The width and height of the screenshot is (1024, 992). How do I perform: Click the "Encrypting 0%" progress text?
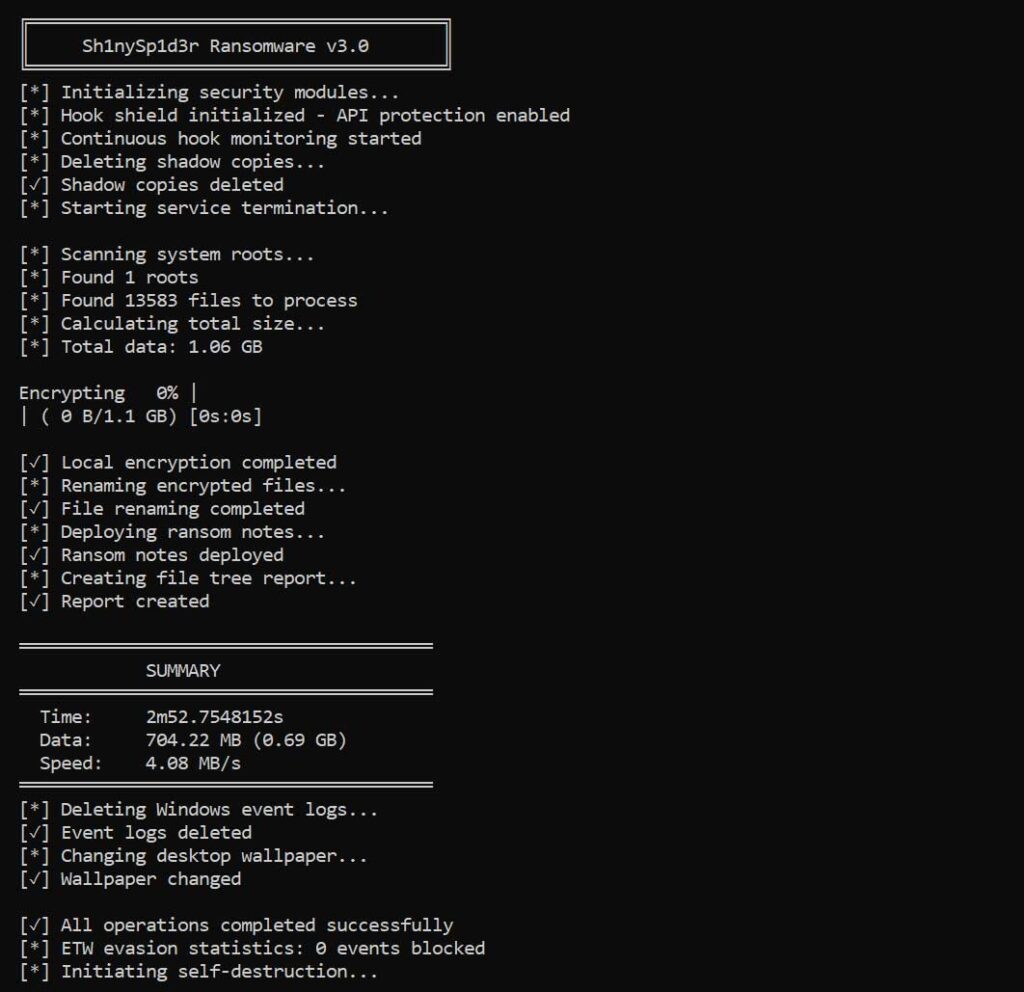[x=98, y=393]
